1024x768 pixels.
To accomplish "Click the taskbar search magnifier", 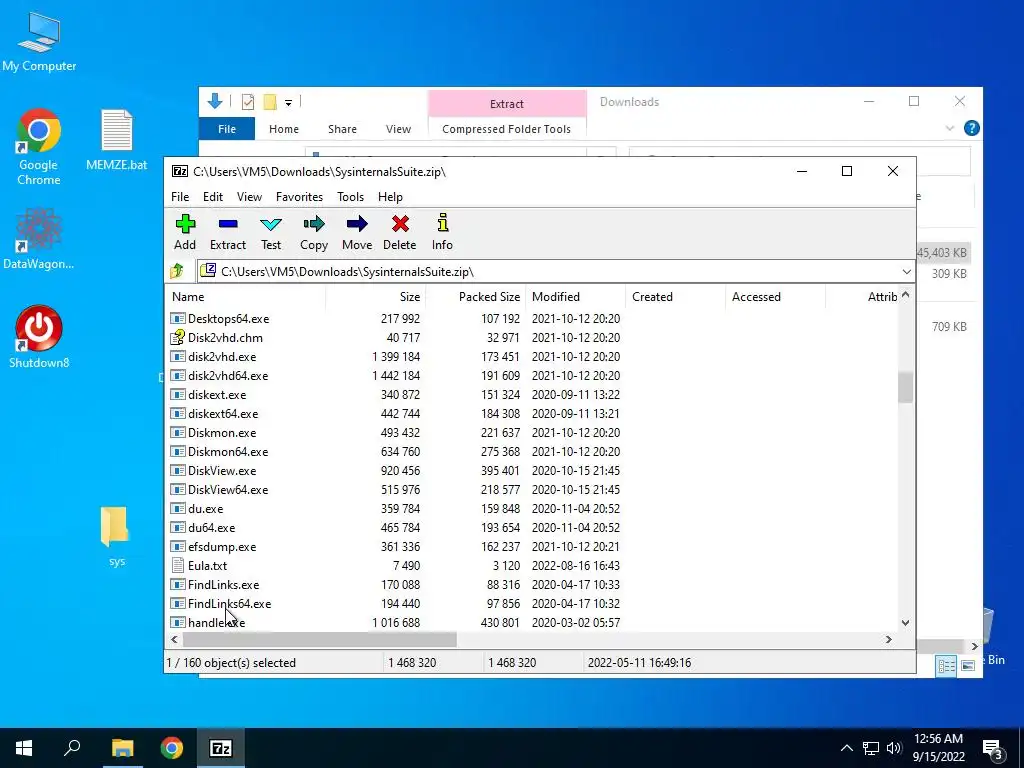I will coord(72,748).
